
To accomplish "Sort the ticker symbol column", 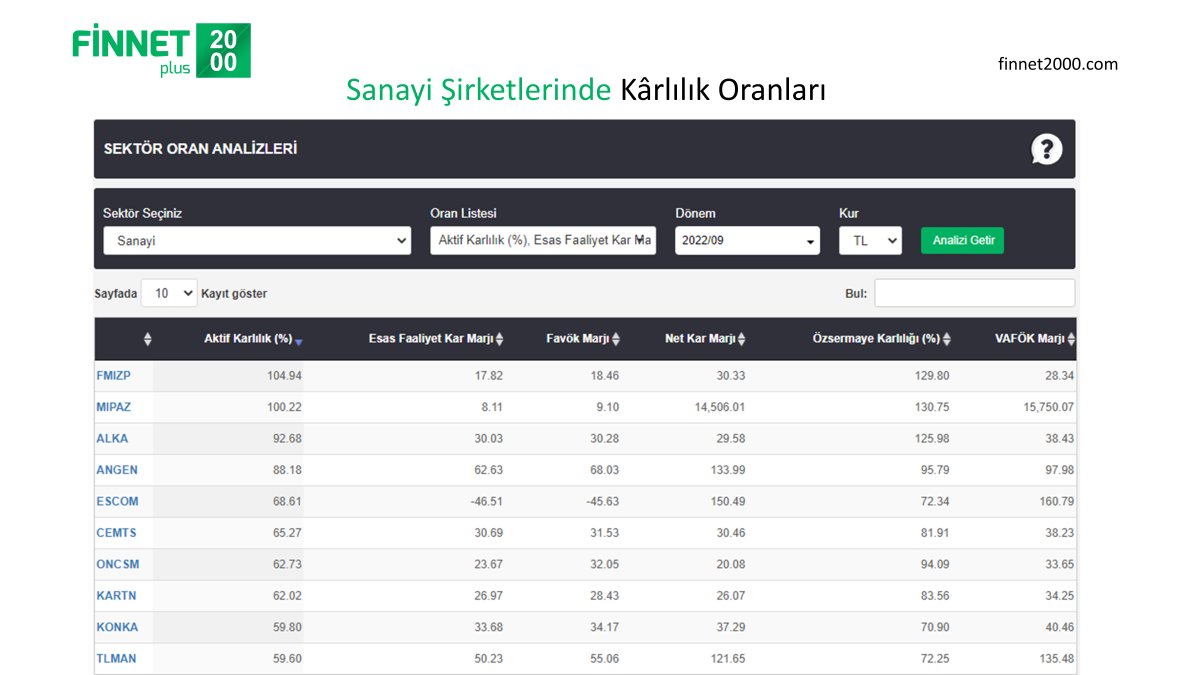I will click(x=148, y=339).
